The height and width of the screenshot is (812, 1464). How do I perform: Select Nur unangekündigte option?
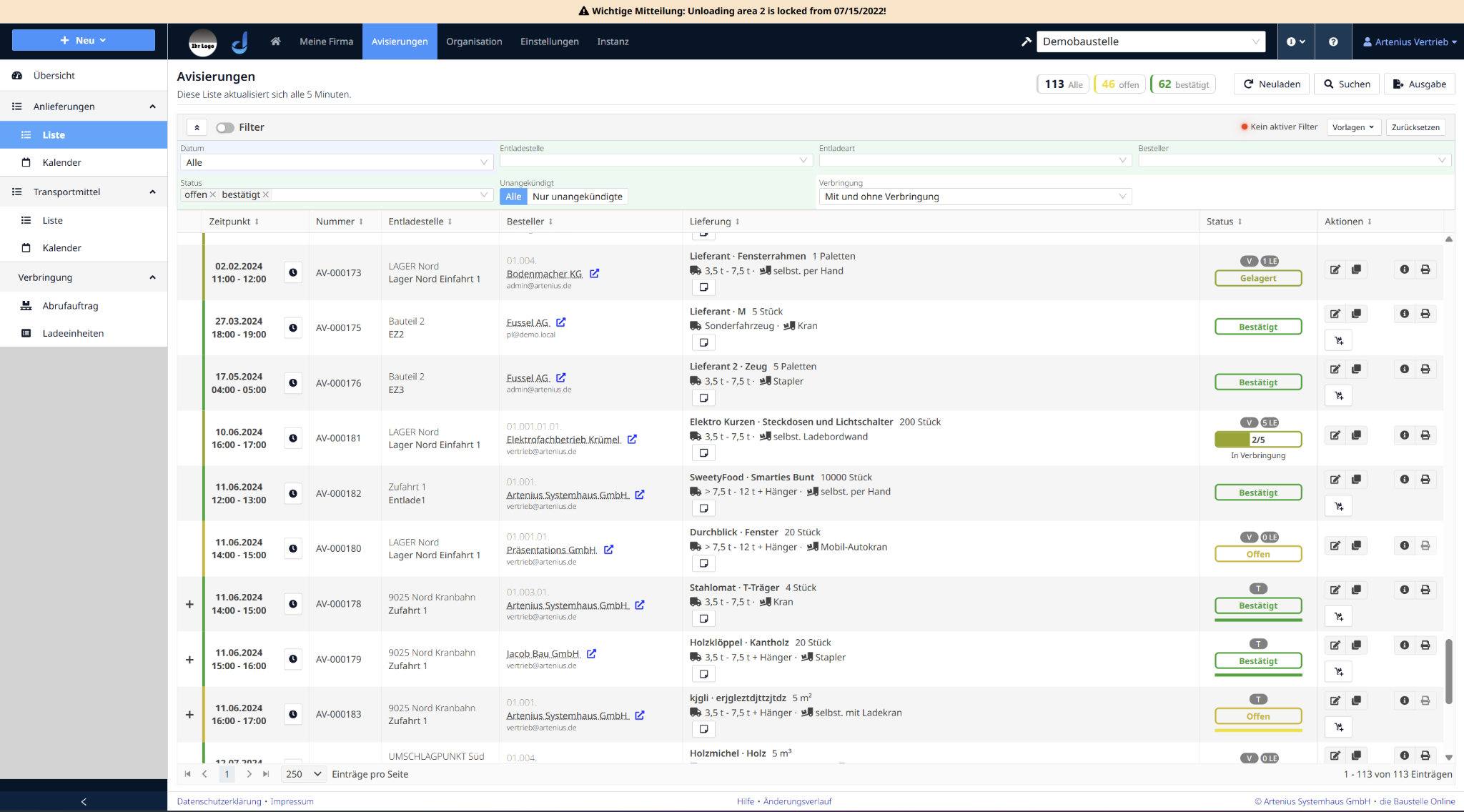click(x=578, y=197)
